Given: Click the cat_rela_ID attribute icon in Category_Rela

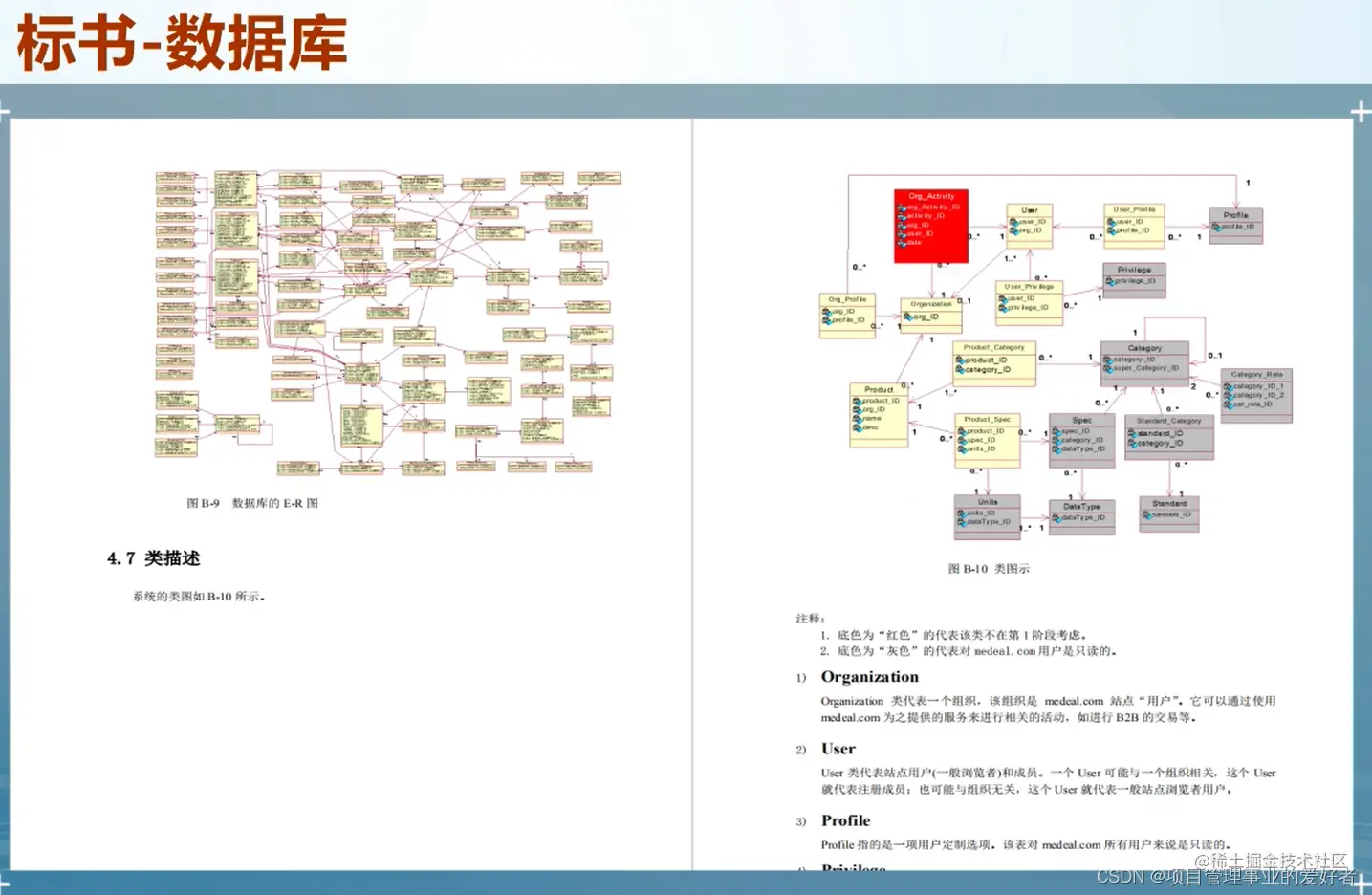Looking at the screenshot, I should tap(1228, 404).
